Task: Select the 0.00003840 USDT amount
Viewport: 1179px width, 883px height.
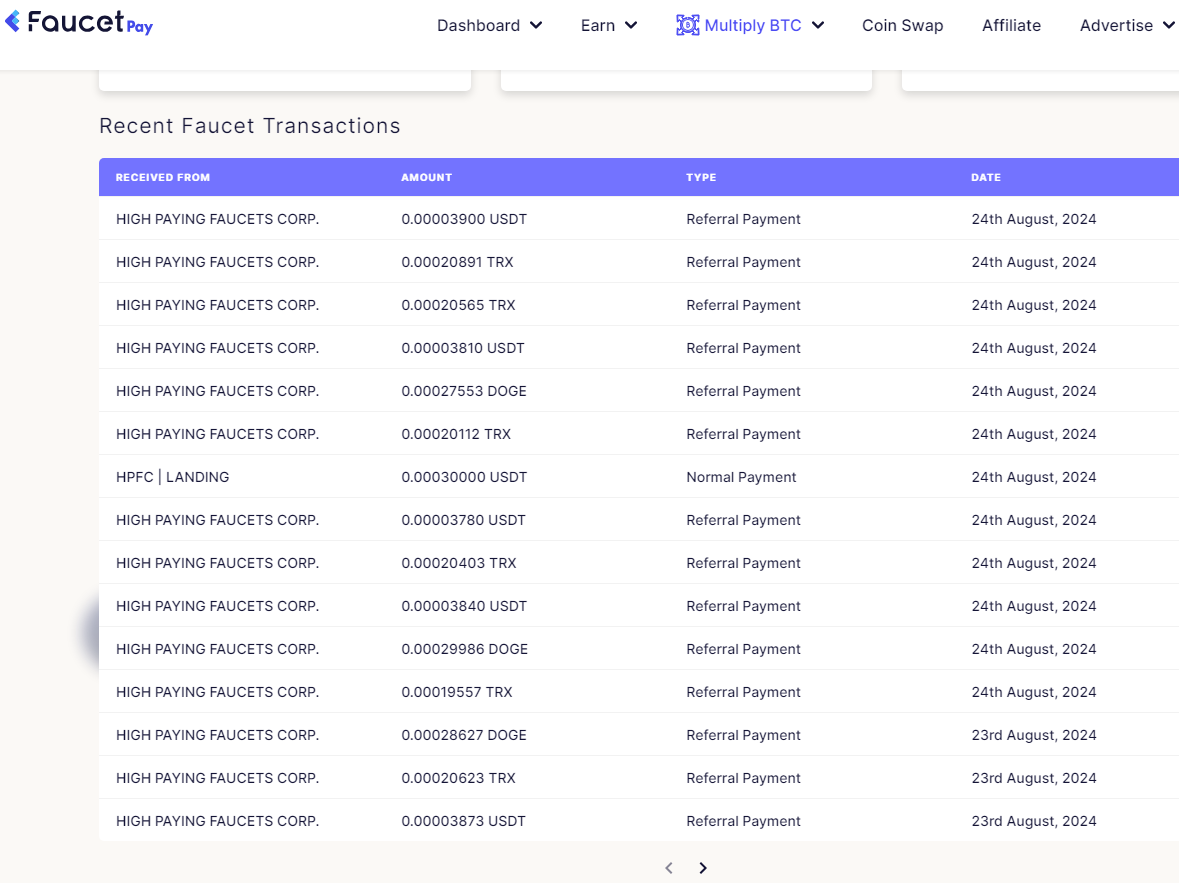Action: [464, 605]
